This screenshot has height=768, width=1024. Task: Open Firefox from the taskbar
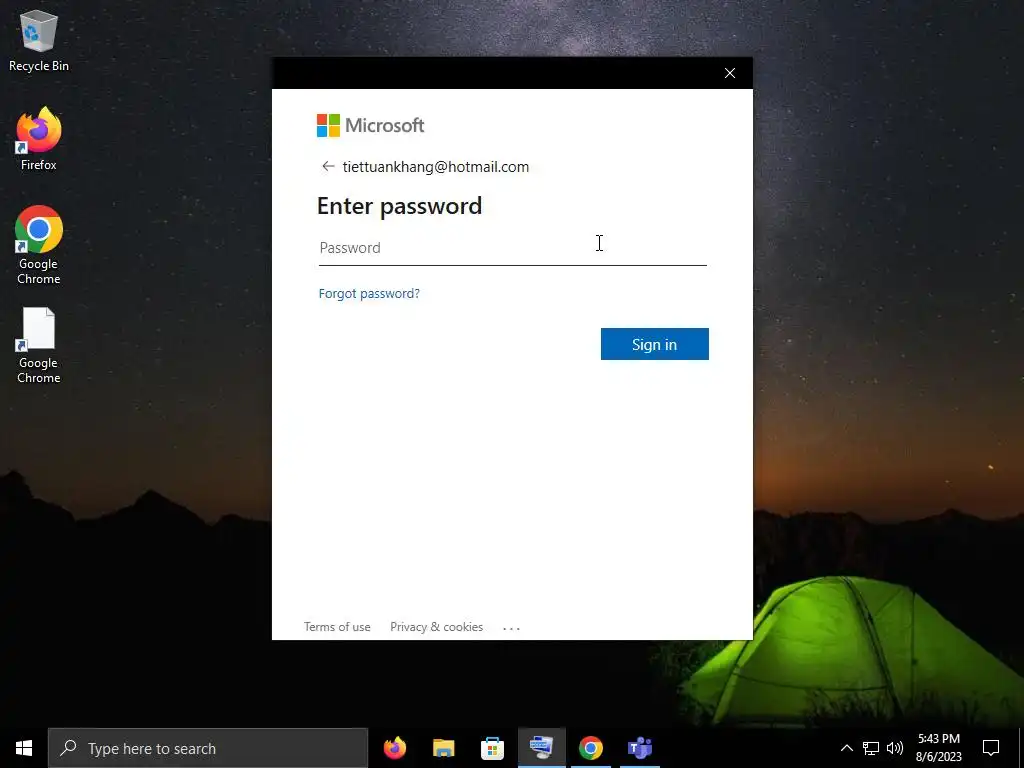[x=394, y=748]
